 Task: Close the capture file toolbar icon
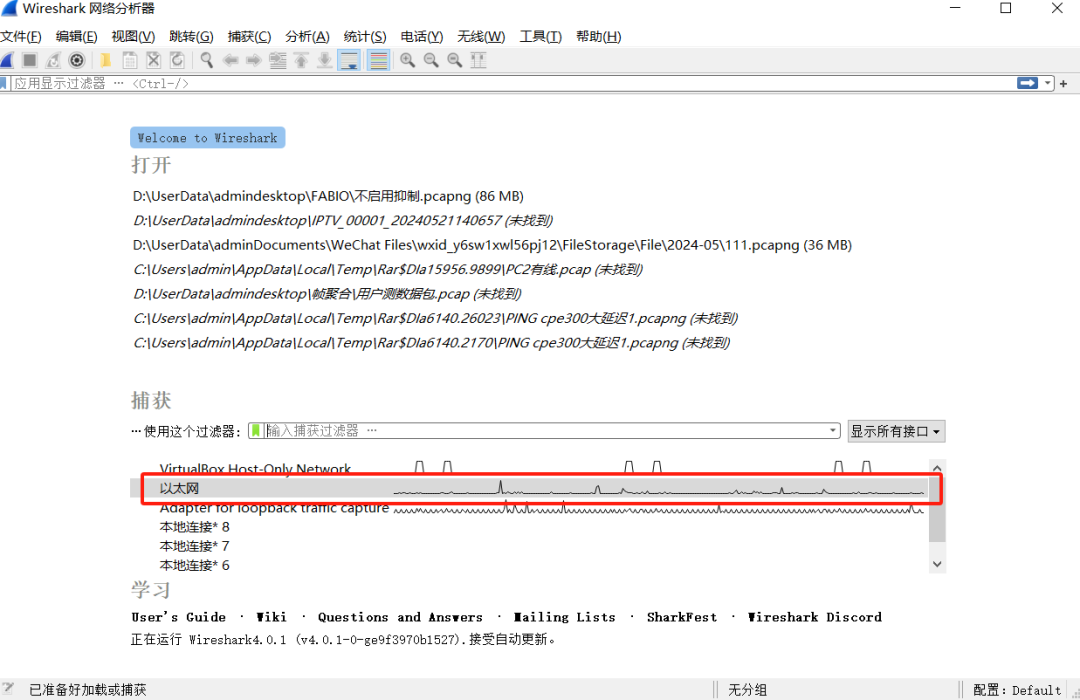click(x=154, y=61)
